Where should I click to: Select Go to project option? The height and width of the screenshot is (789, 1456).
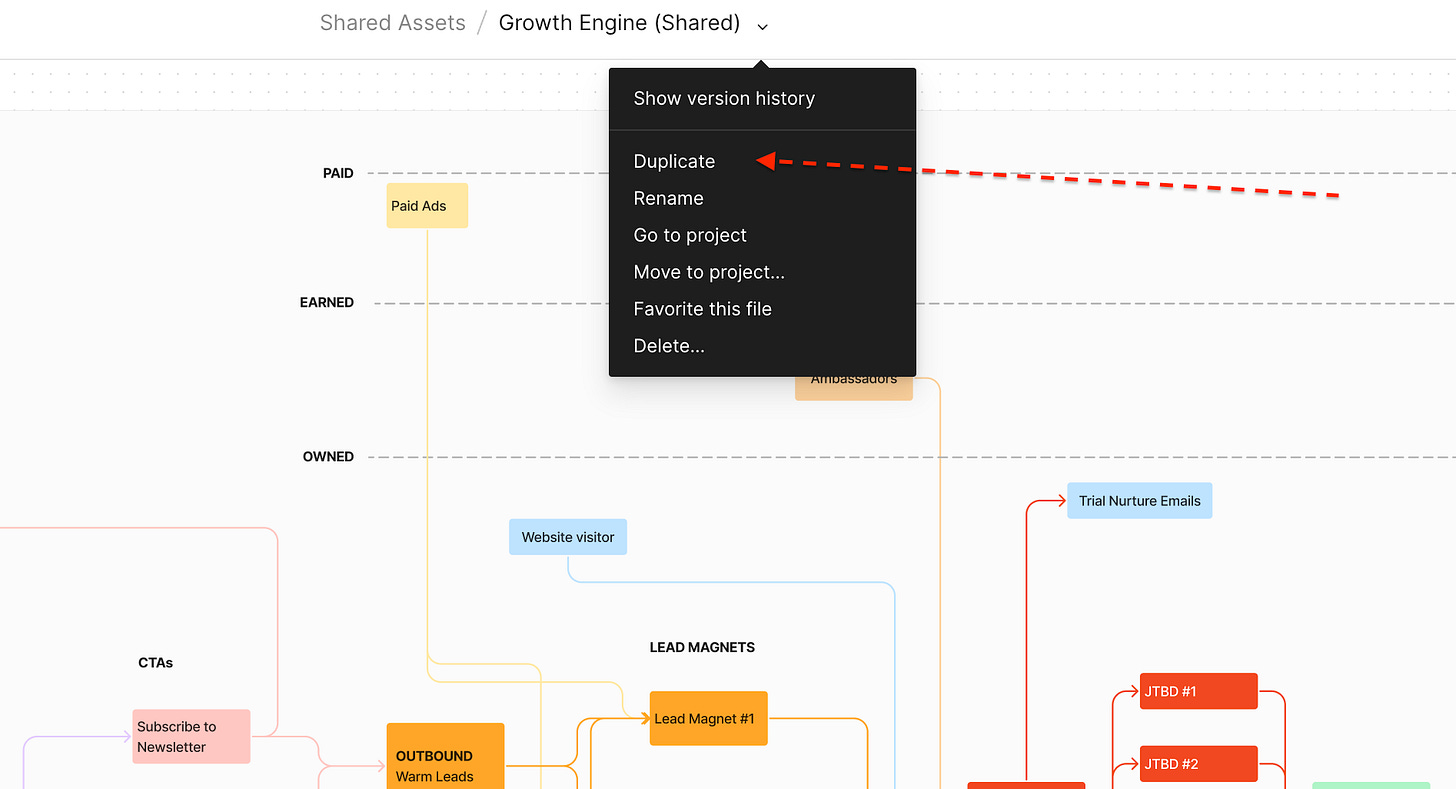point(762,235)
